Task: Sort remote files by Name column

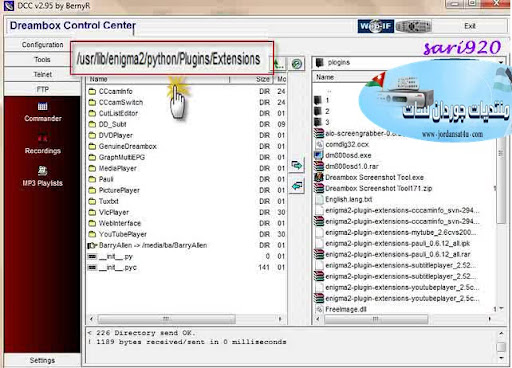Action: point(158,79)
